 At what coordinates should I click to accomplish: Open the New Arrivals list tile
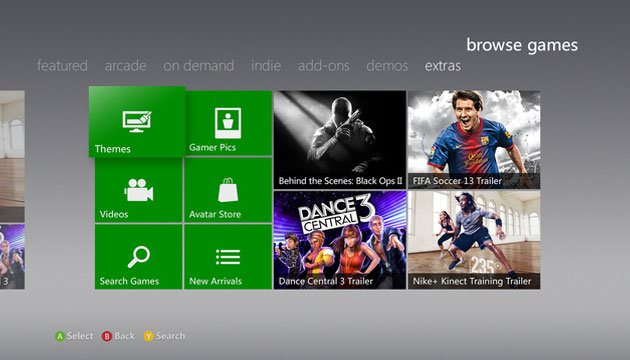click(x=228, y=257)
